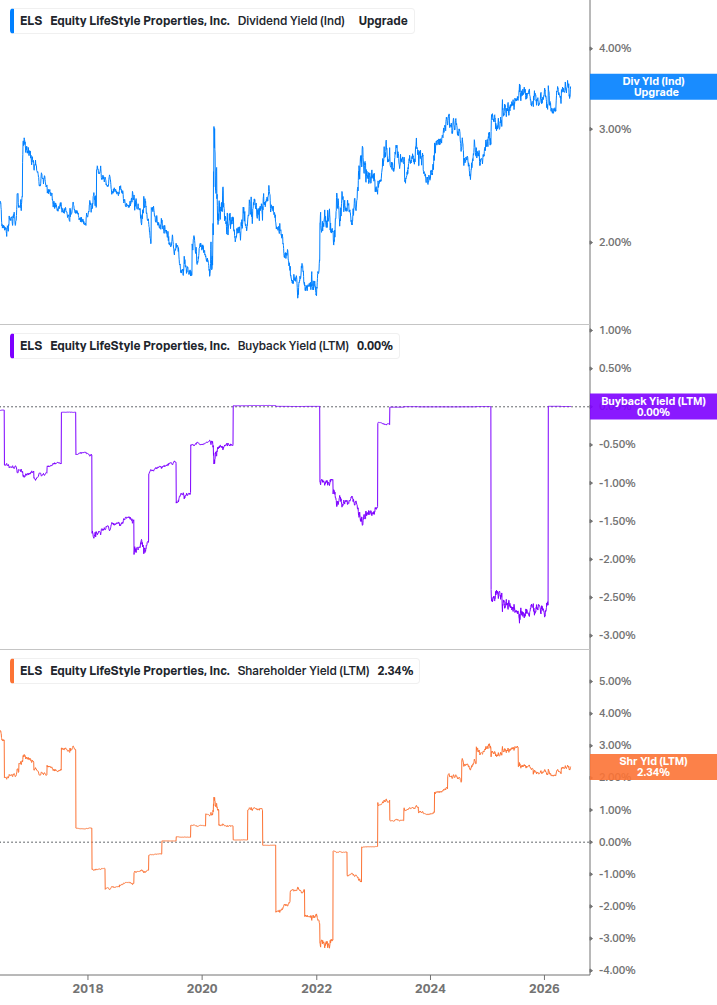Viewport: 717px width, 1005px height.
Task: Click the Upgrade link in Dividend Yield legend
Action: (x=383, y=21)
